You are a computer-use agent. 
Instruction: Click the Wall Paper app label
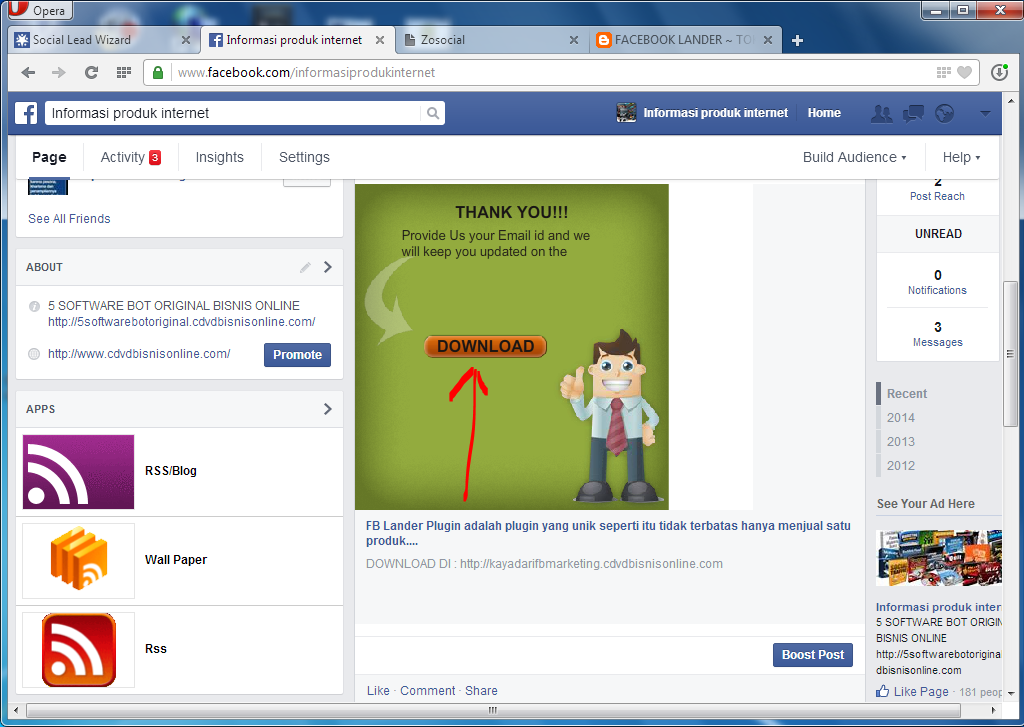point(176,559)
